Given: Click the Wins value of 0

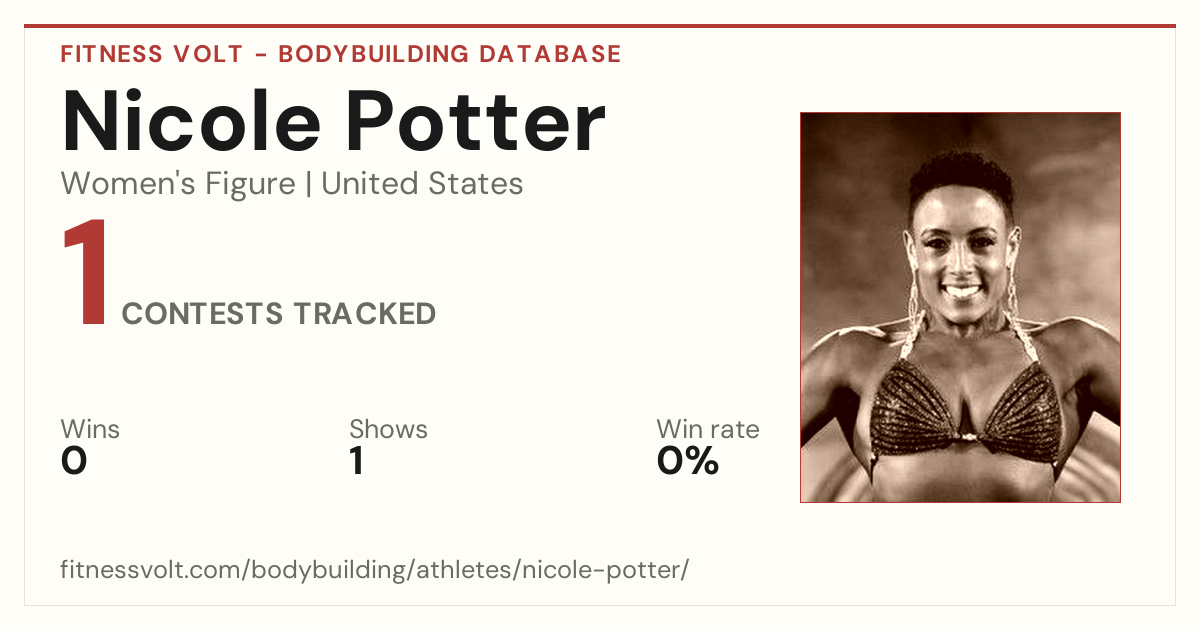Looking at the screenshot, I should point(74,462).
